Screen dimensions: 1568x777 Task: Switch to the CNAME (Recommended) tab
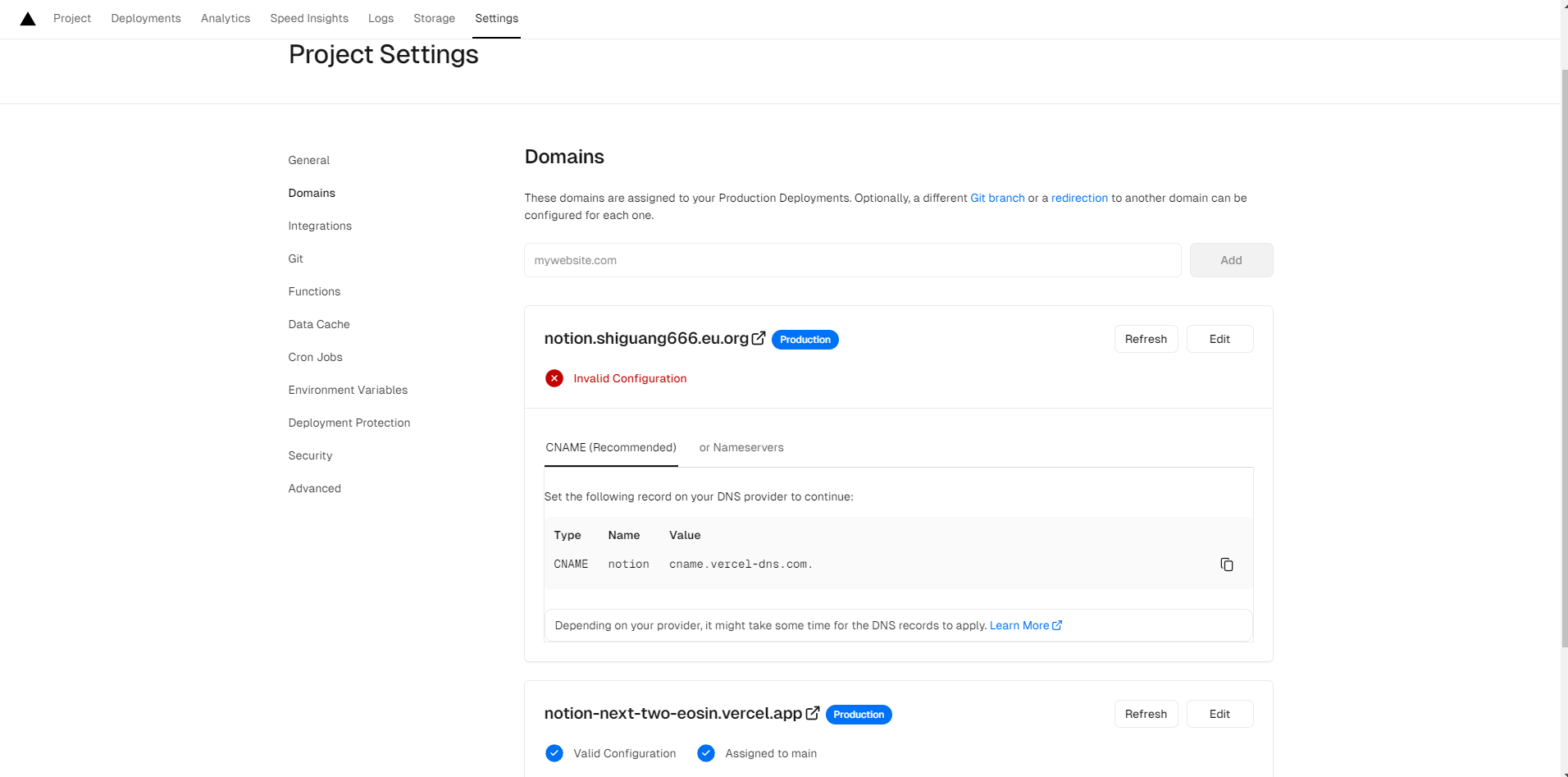point(611,447)
